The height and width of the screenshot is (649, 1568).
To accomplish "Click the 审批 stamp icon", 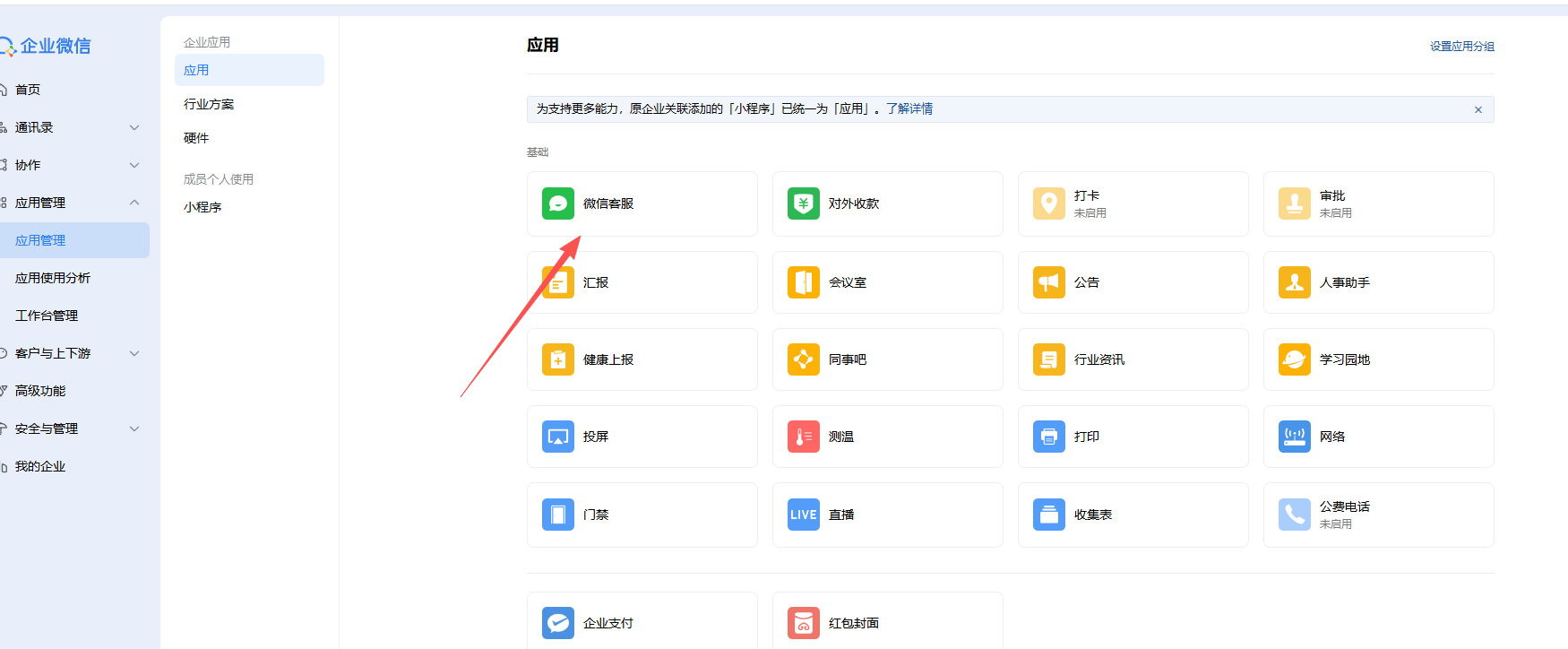I will tap(1295, 203).
